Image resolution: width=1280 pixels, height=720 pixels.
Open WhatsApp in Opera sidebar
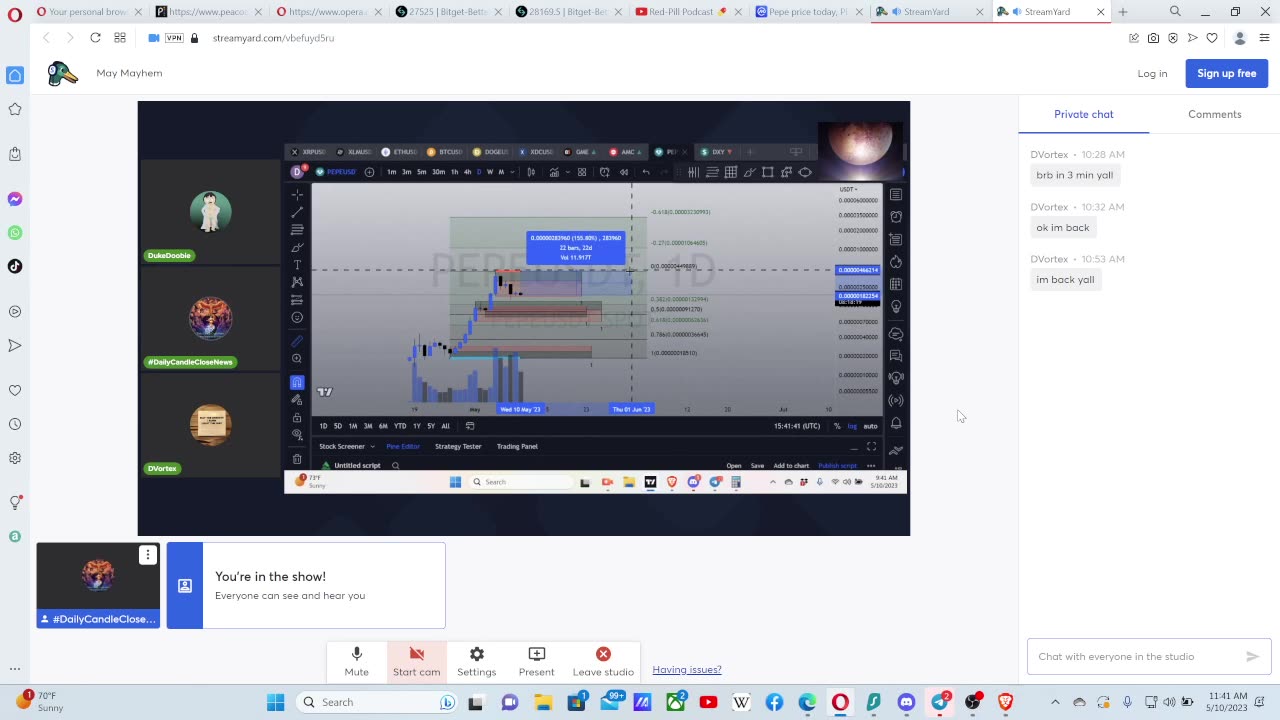(x=15, y=233)
